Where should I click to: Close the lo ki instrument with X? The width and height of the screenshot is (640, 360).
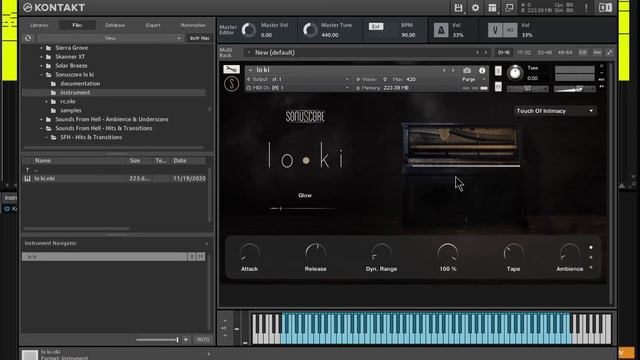coord(601,66)
